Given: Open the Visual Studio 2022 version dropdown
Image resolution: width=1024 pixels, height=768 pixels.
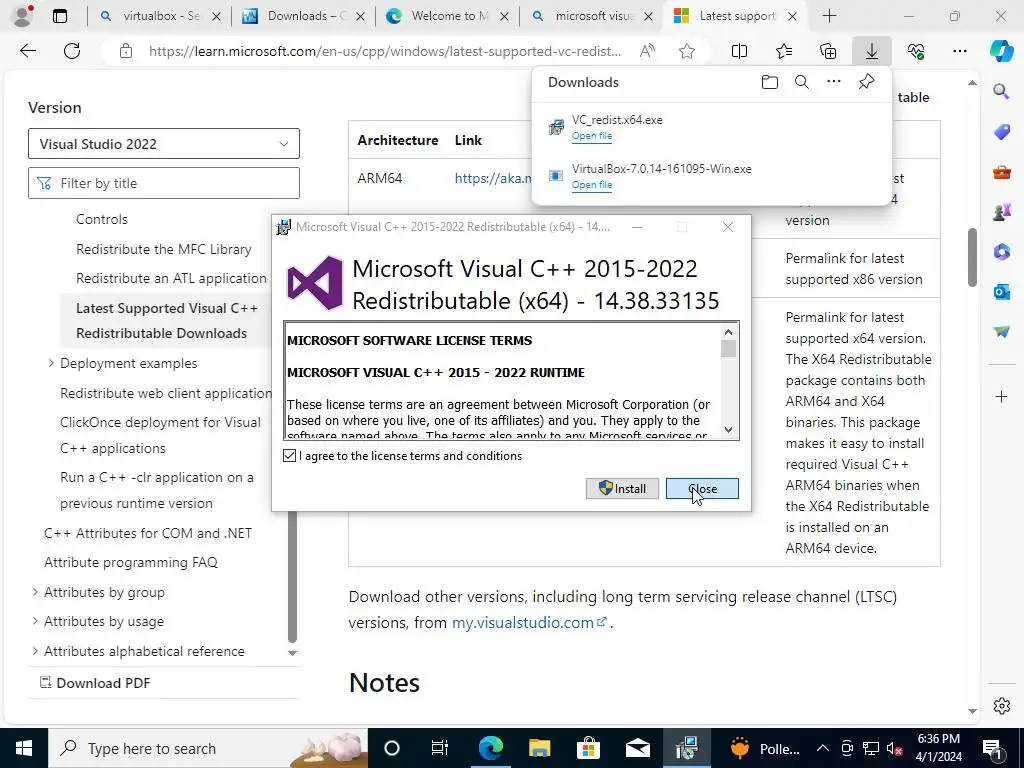Looking at the screenshot, I should (164, 144).
